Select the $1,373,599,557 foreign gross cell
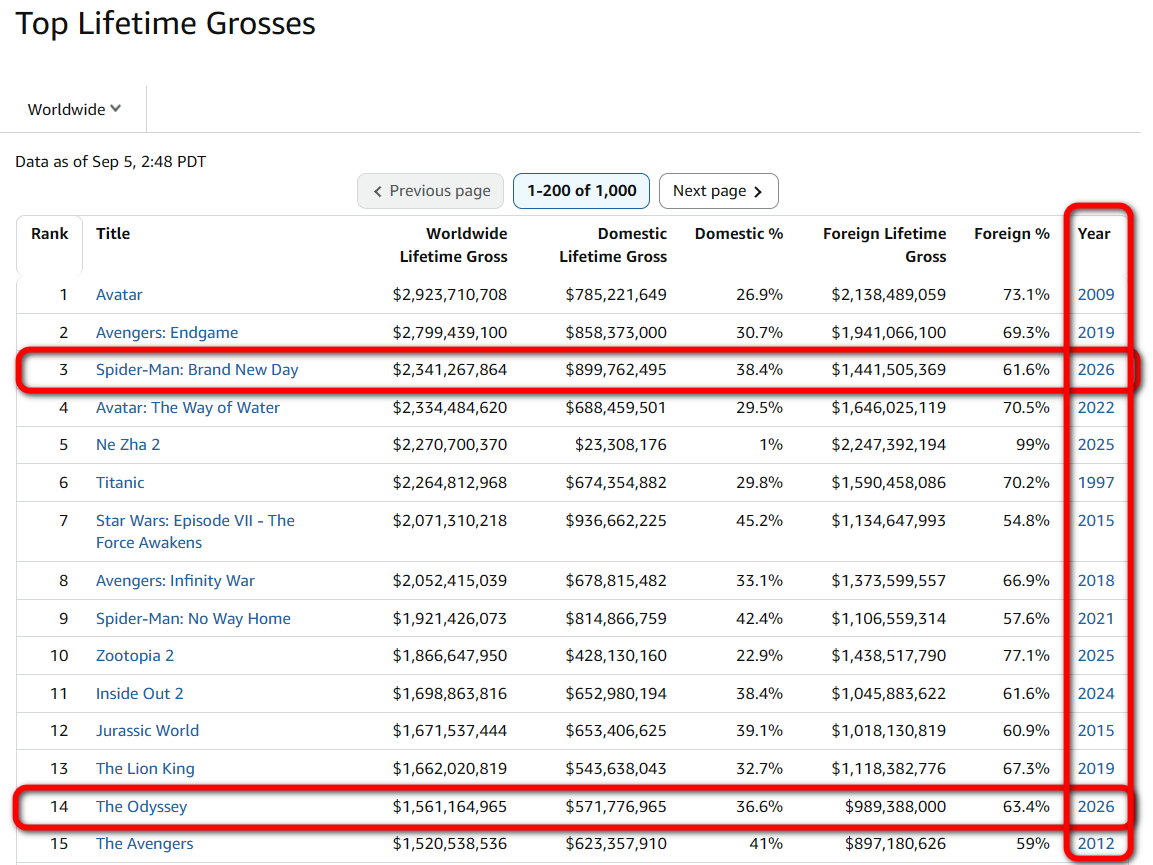1153x865 pixels. pos(888,581)
